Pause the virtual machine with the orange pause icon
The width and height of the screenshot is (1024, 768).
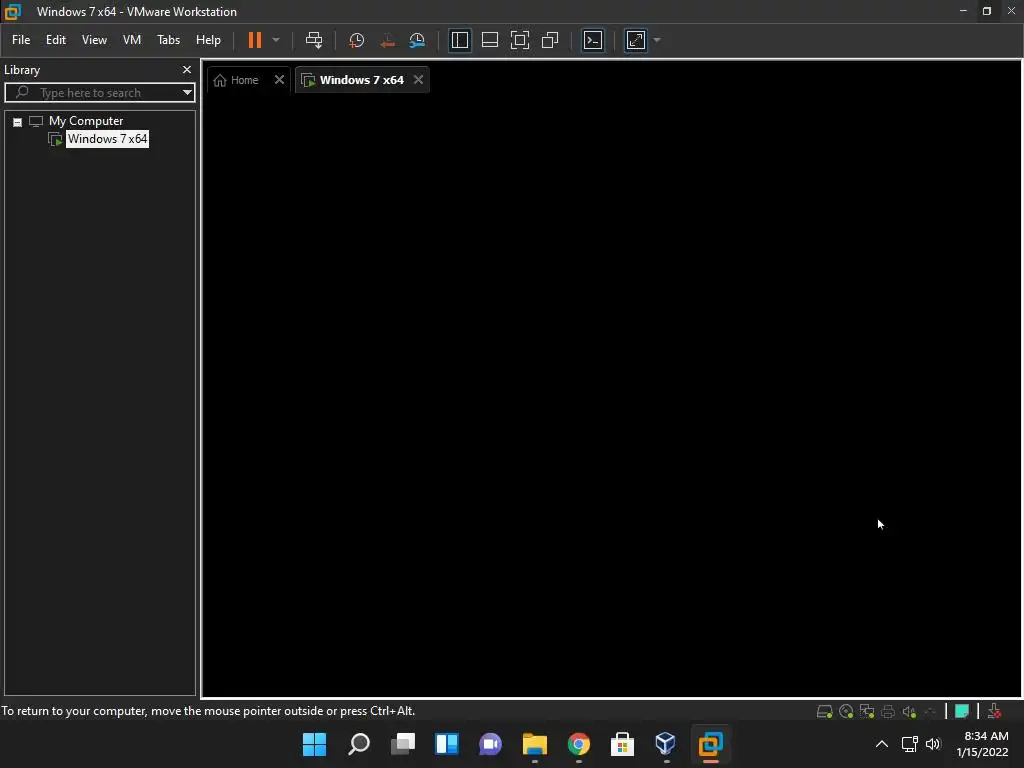(255, 40)
